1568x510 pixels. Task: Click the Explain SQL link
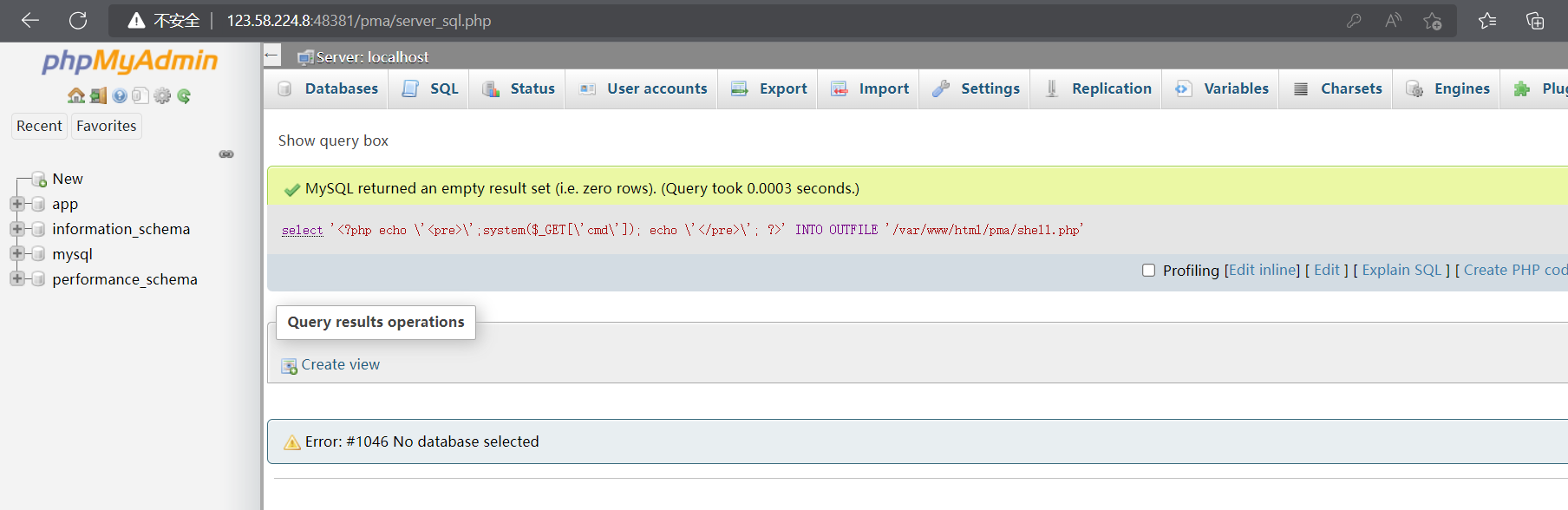[x=1401, y=270]
